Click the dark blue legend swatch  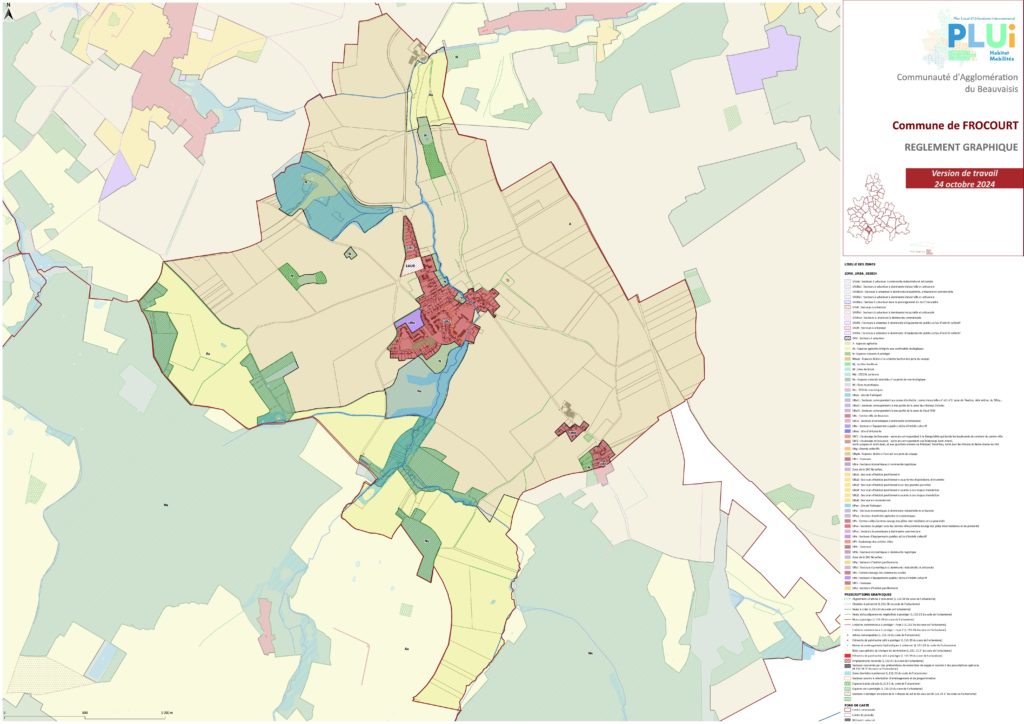coord(847,432)
